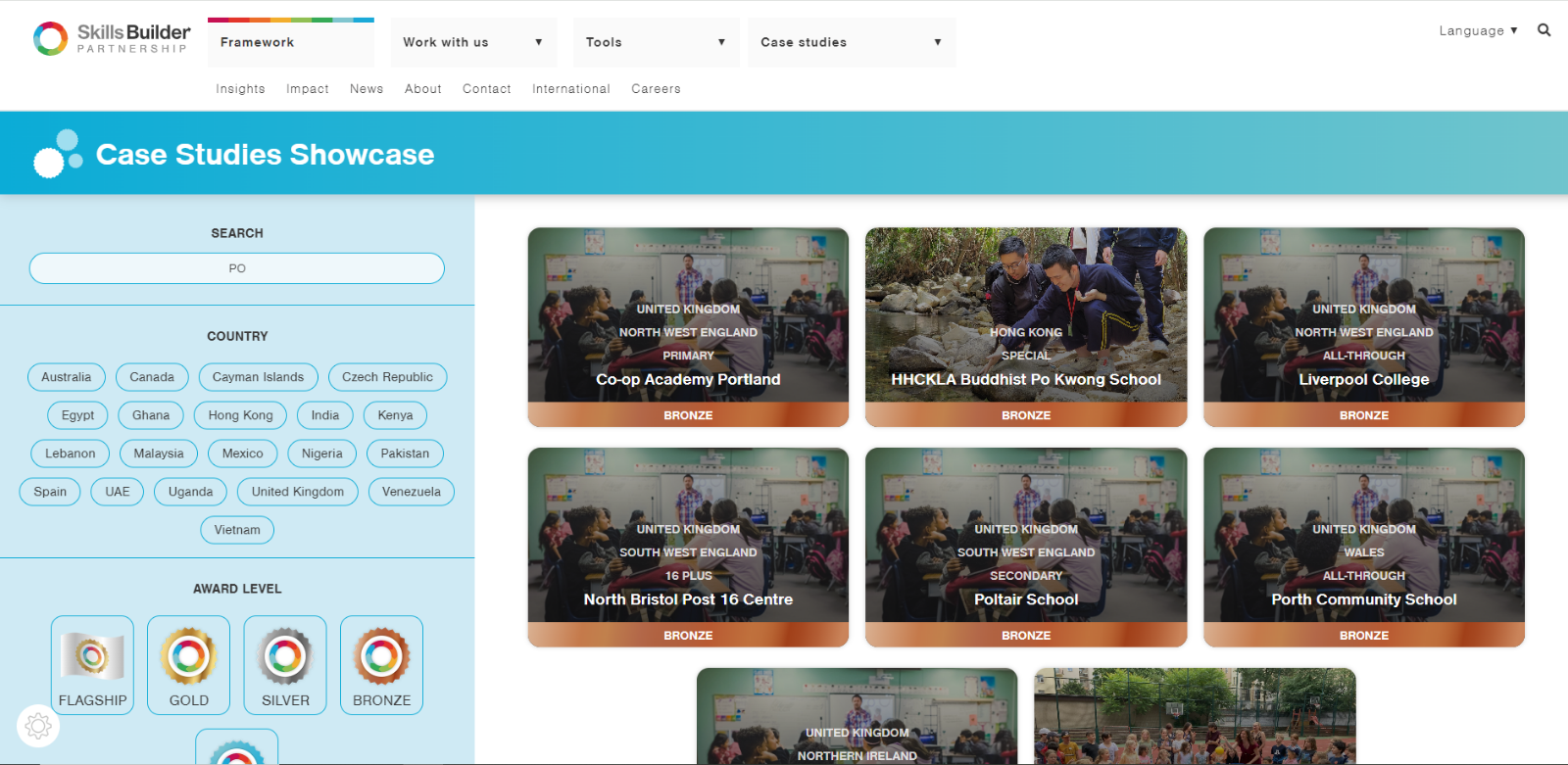Screen dimensions: 1568x765
Task: Toggle the Uganda country filter
Action: coord(190,492)
